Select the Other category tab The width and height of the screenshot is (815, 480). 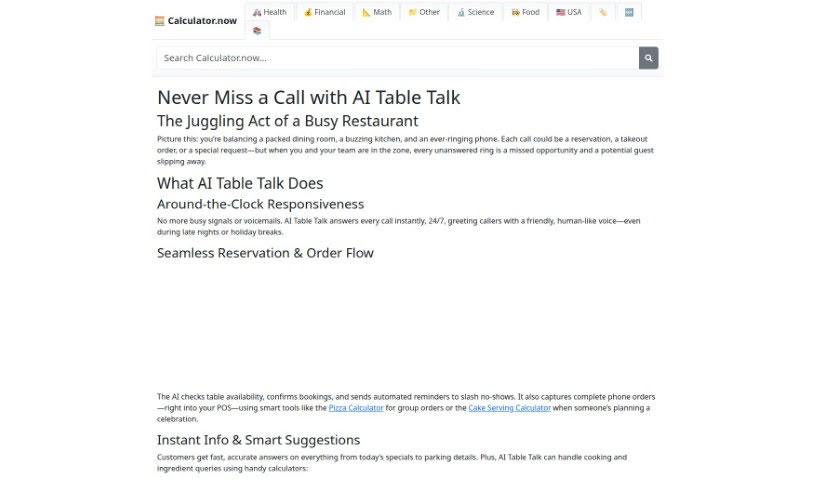tap(425, 12)
